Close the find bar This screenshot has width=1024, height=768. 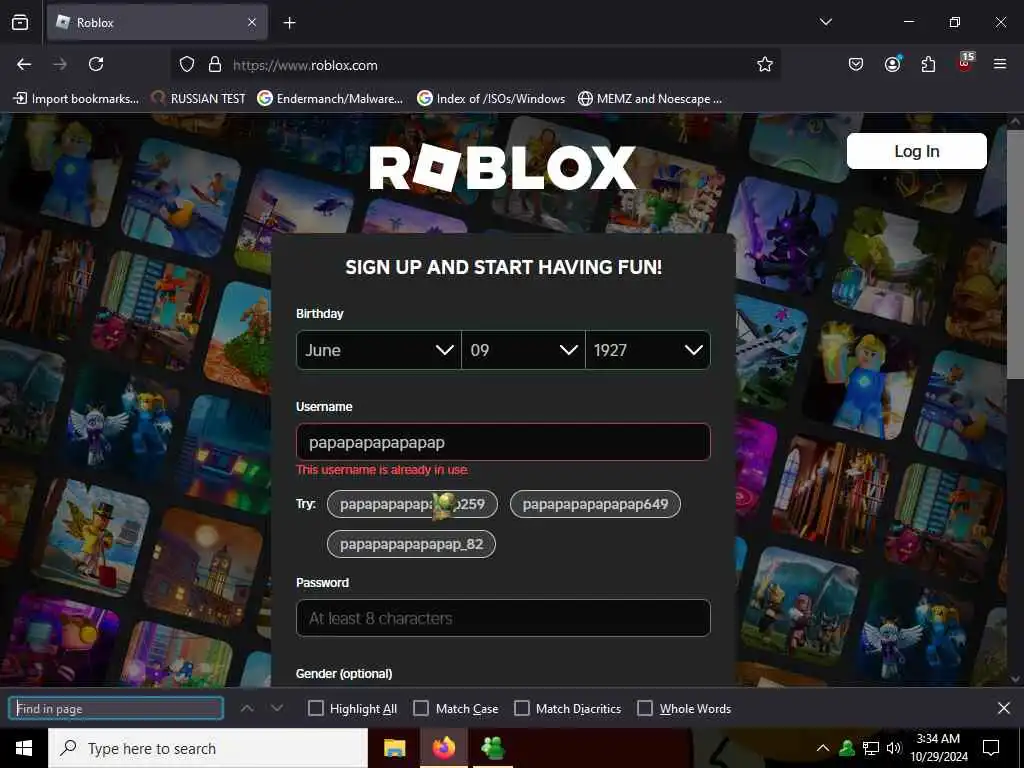1004,708
